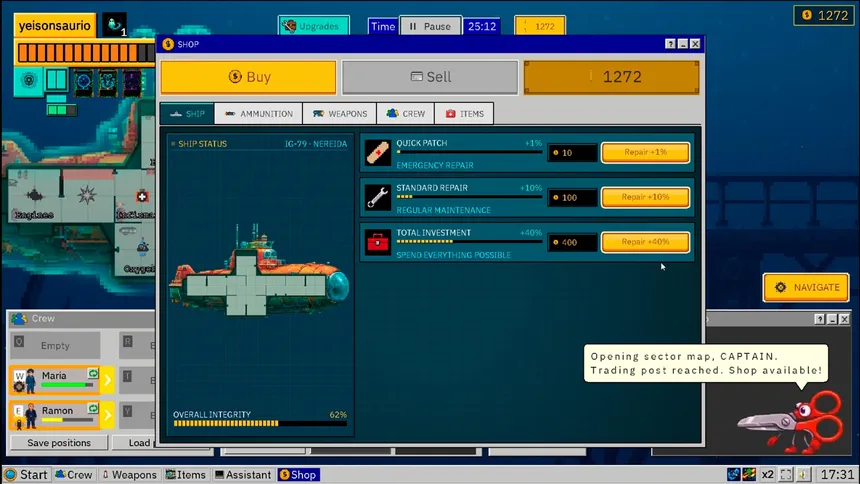Viewport: 860px width, 484px height.
Task: Switch the shop to Sell mode
Action: tap(430, 77)
